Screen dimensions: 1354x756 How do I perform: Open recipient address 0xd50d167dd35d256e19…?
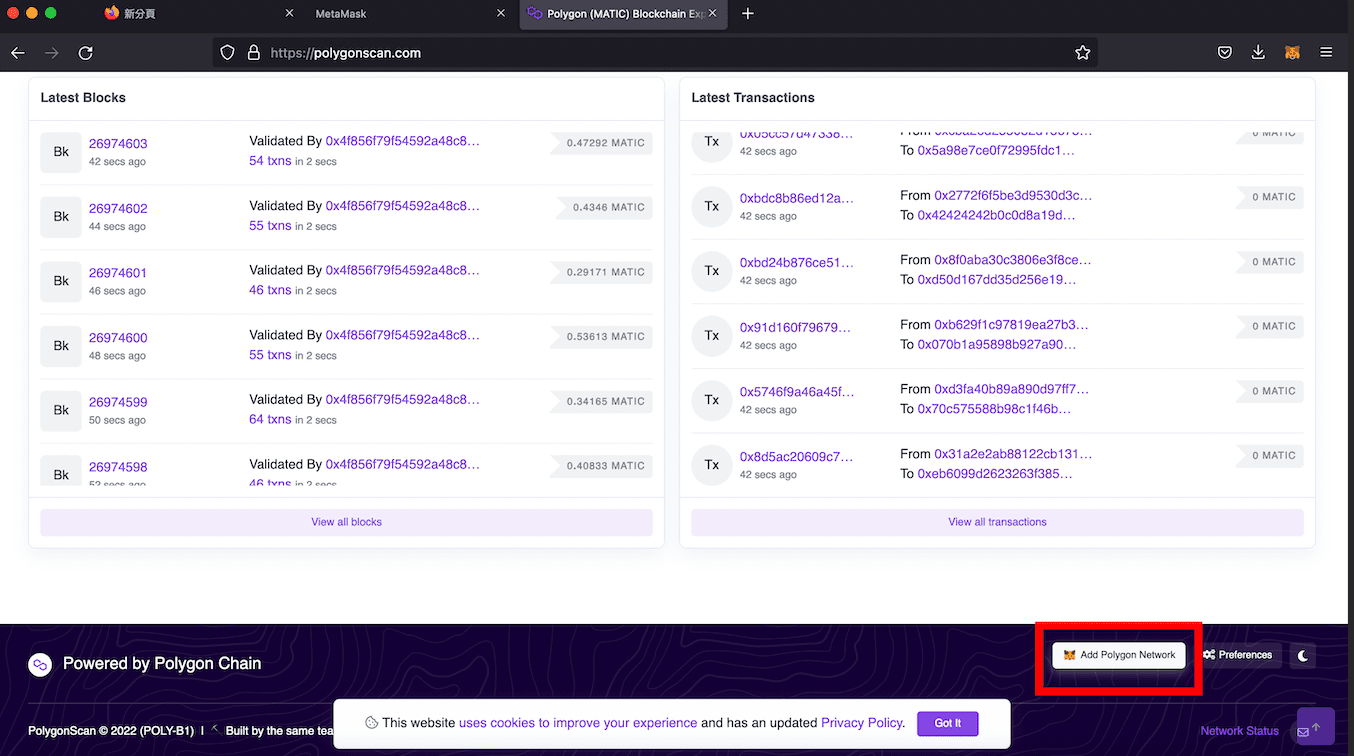coord(996,280)
